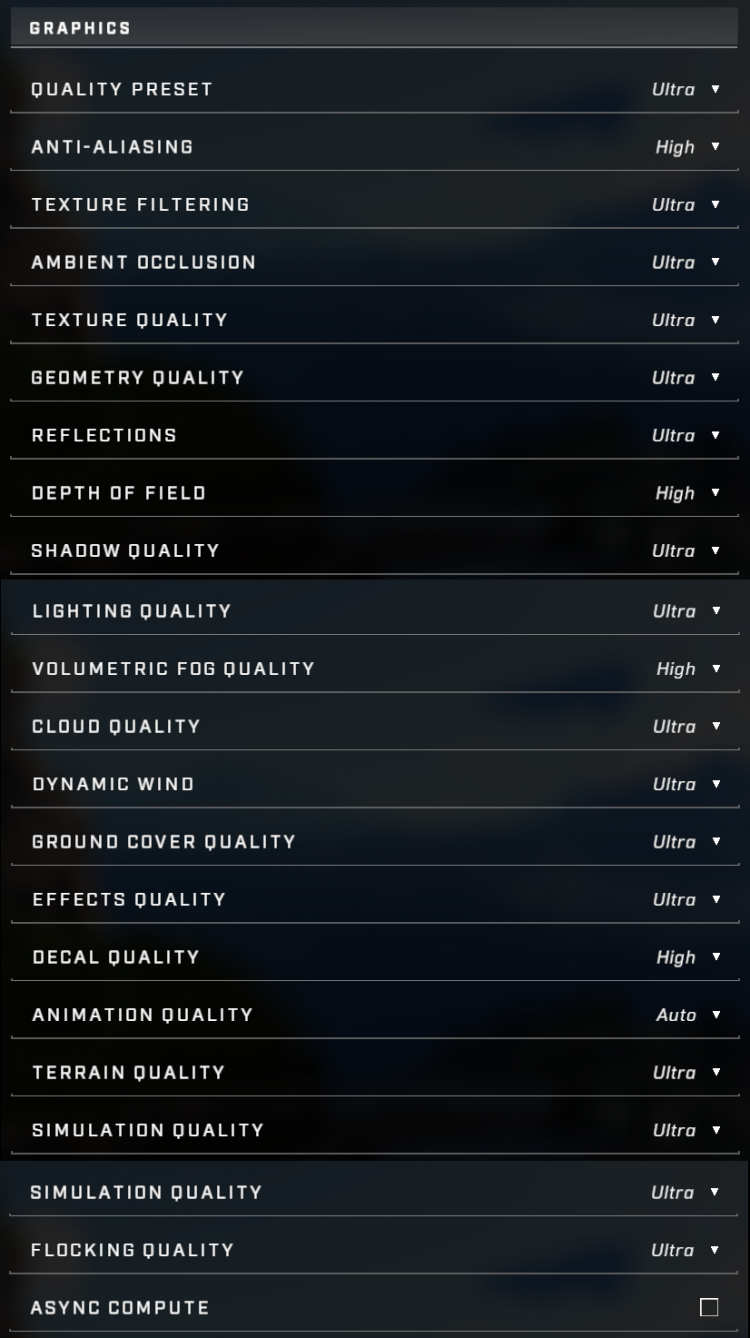Open the Reflections quality dropdown

[715, 435]
